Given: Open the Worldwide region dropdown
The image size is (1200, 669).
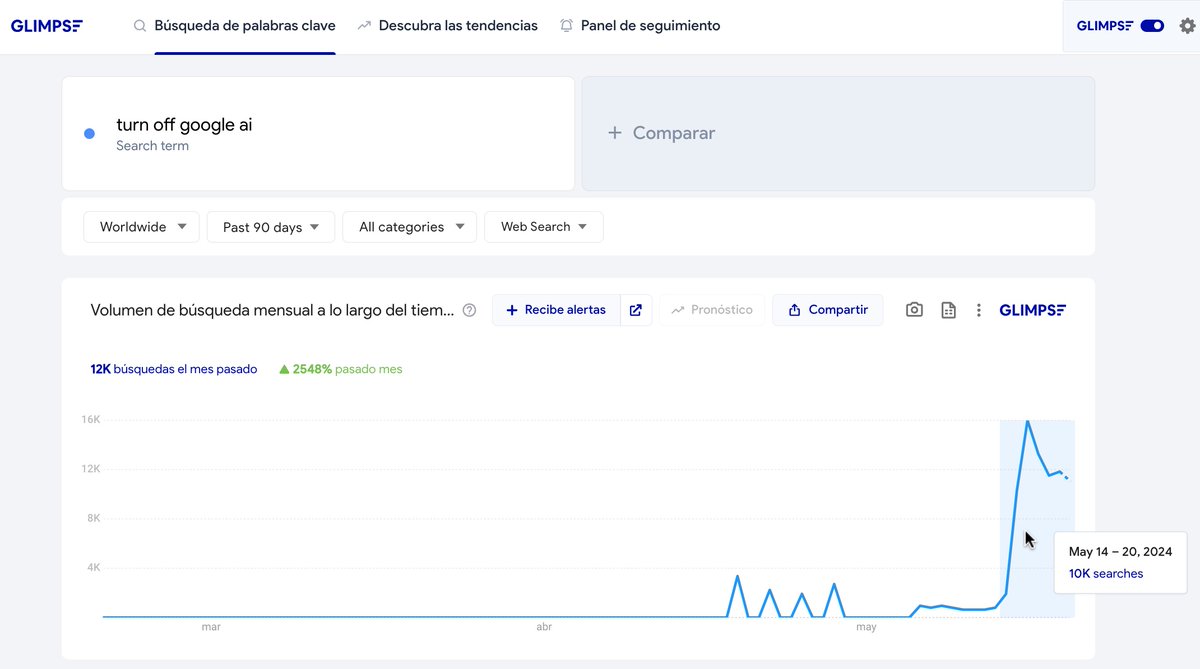Looking at the screenshot, I should pyautogui.click(x=141, y=227).
